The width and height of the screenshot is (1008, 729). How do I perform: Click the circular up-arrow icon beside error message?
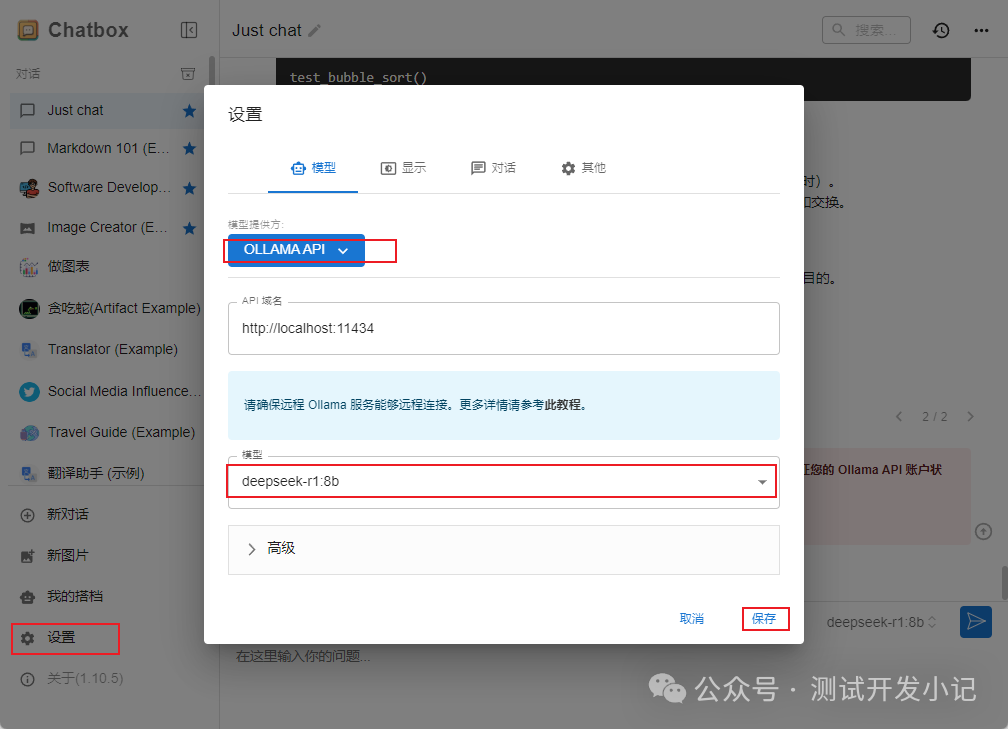pyautogui.click(x=984, y=532)
